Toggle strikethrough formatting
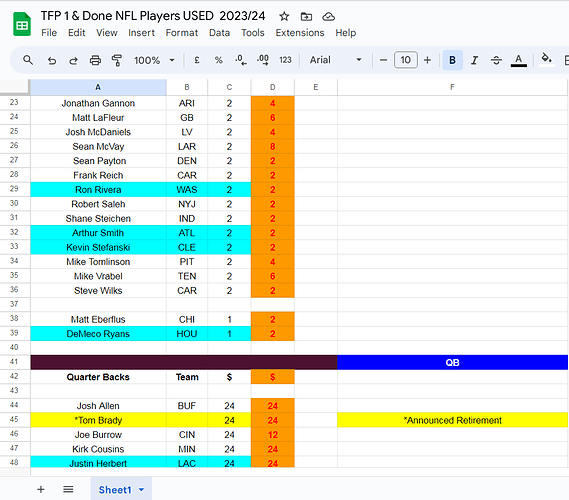 (496, 60)
